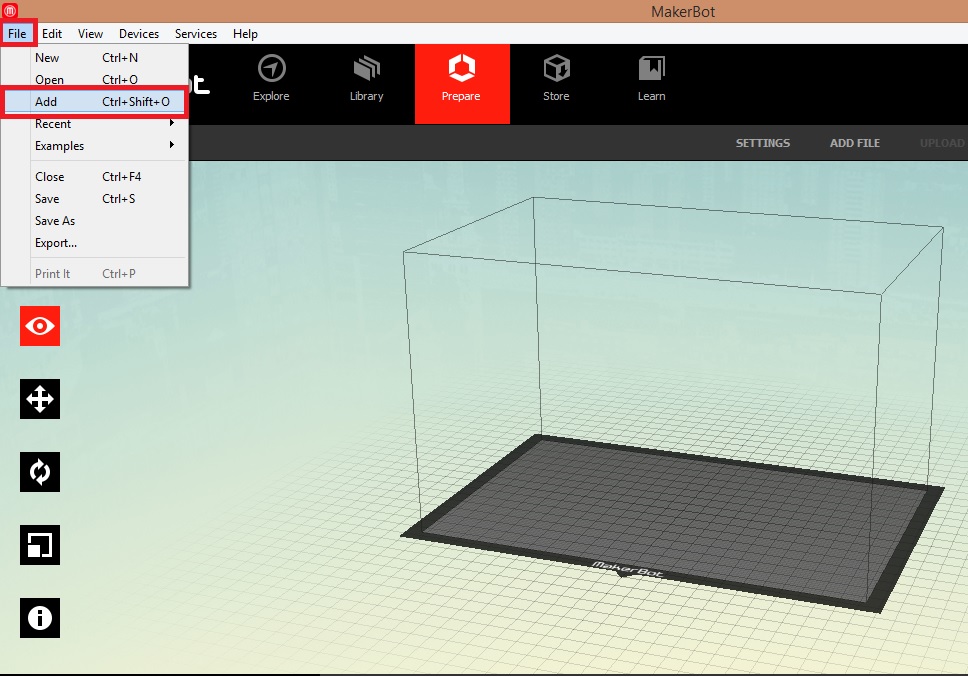Open the object Info panel icon
The width and height of the screenshot is (968, 677).
(39, 618)
